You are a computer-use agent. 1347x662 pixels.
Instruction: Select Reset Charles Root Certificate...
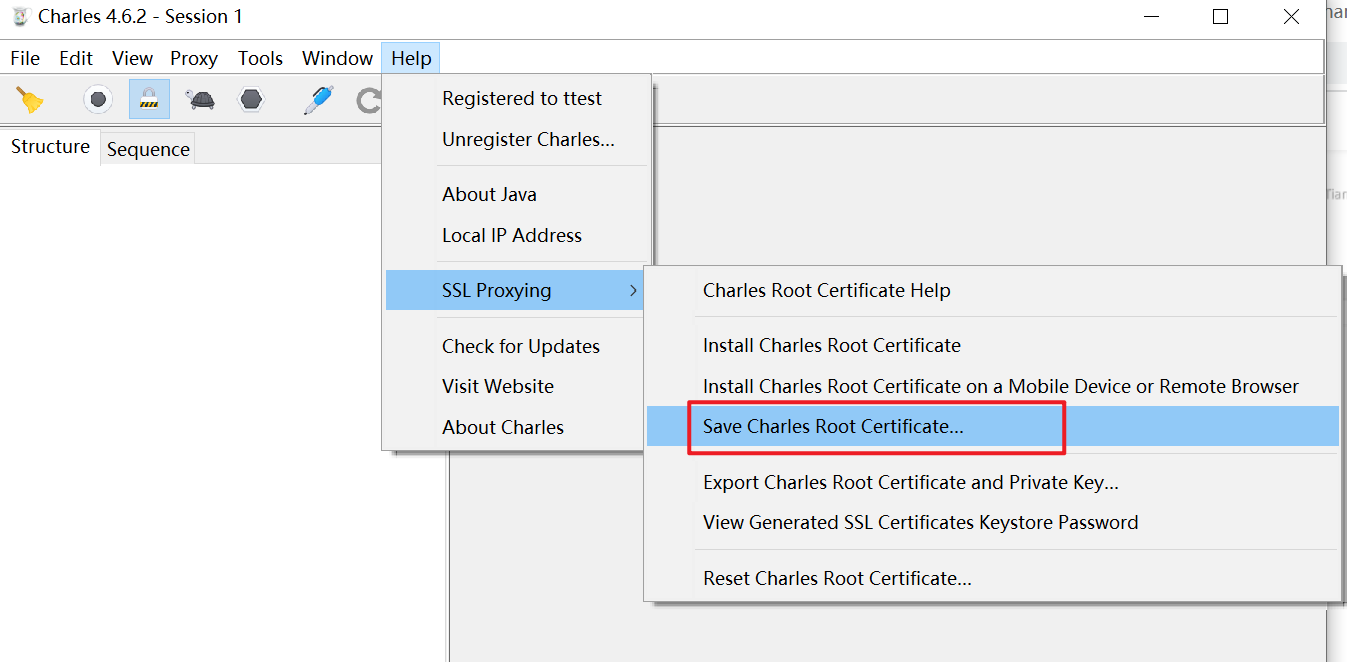tap(993, 578)
